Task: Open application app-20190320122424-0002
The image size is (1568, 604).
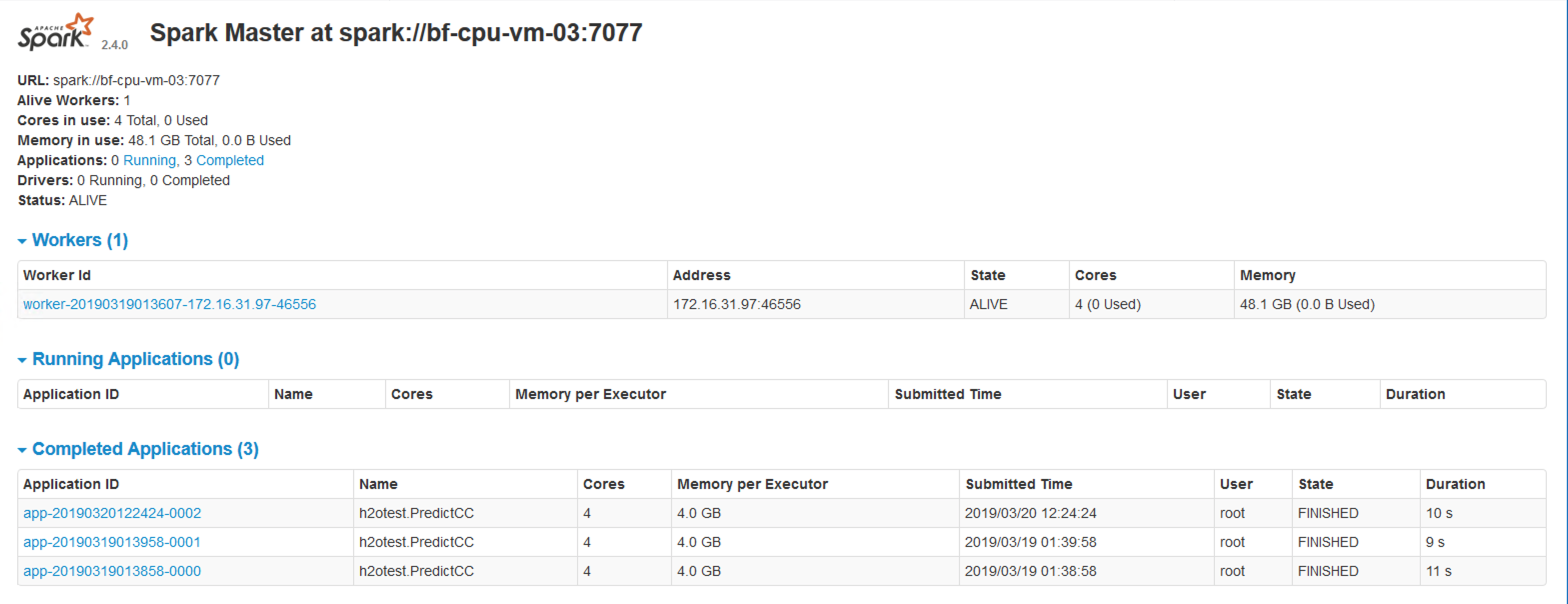Action: [x=112, y=513]
